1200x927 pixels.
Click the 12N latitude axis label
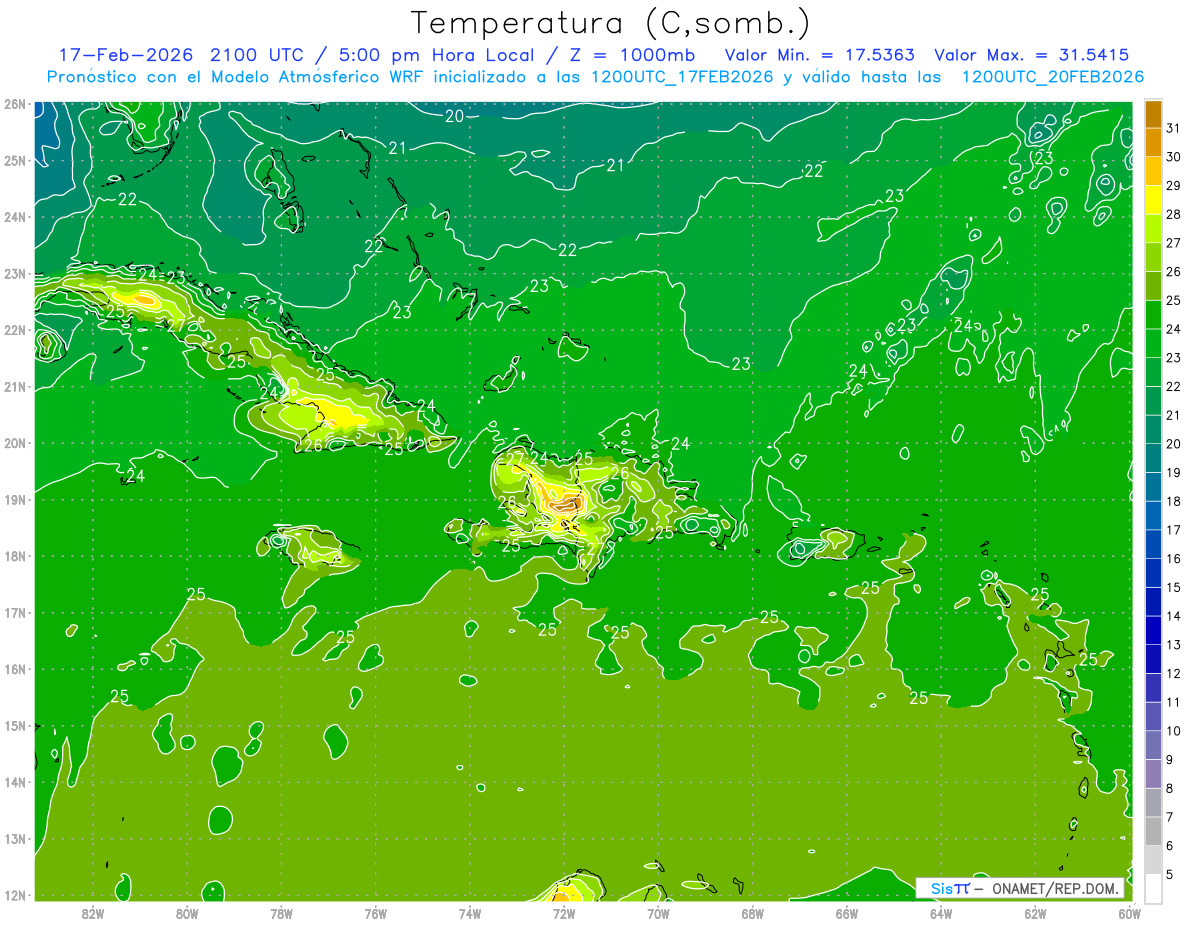[14, 895]
